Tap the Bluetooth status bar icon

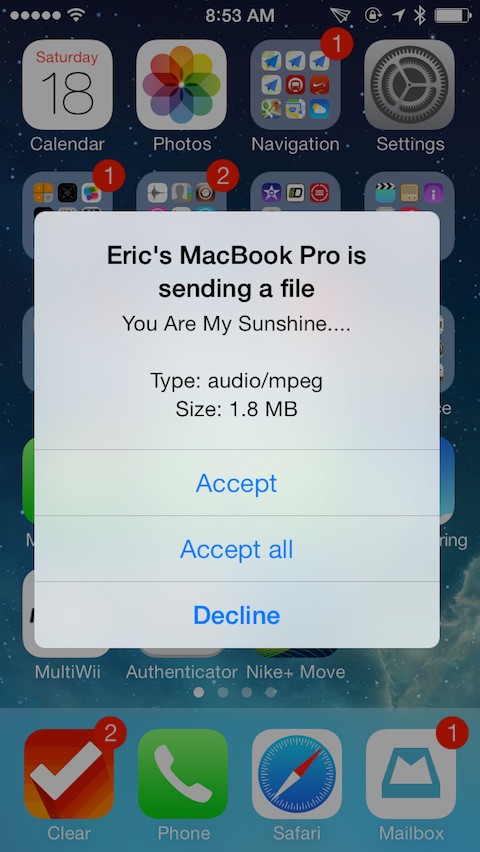pos(419,15)
